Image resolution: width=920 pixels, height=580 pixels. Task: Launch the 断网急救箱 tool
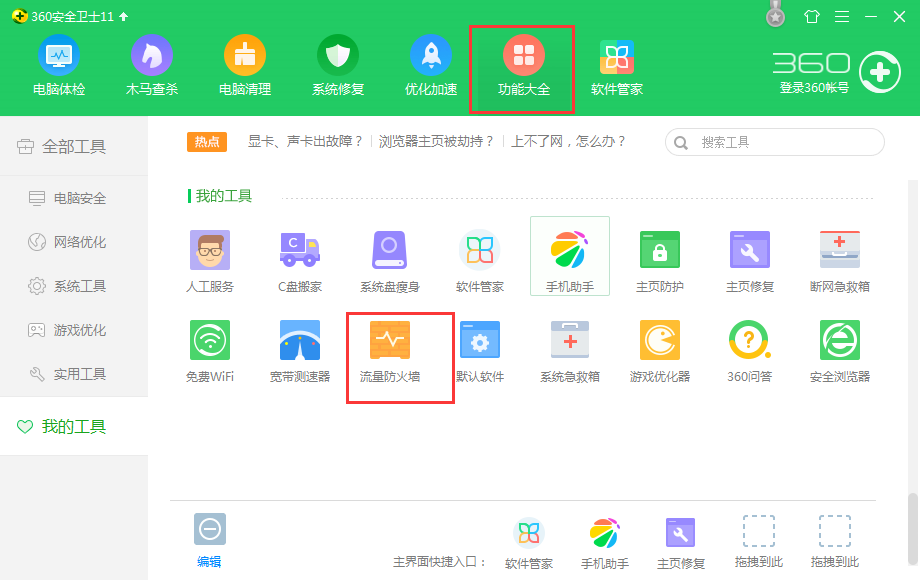[840, 262]
